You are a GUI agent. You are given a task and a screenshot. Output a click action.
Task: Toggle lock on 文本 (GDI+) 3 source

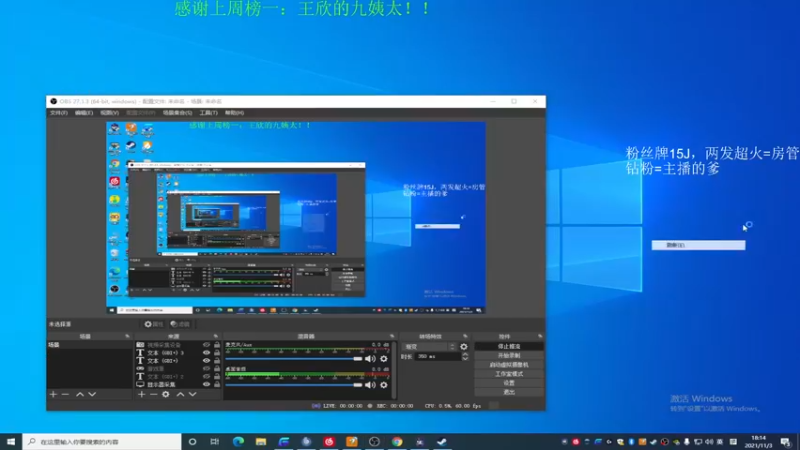[217, 353]
